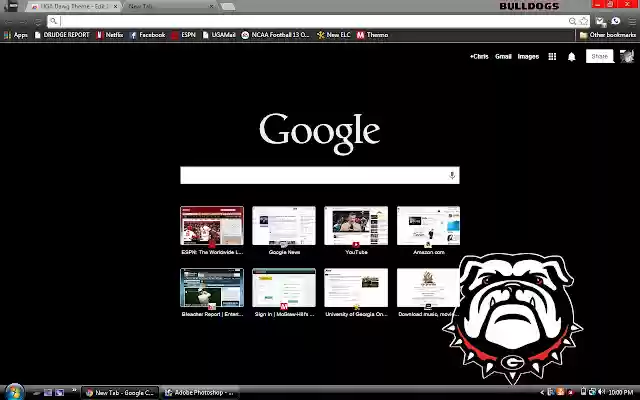The height and width of the screenshot is (400, 640).
Task: Reload the page with the refresh icon
Action: point(38,22)
